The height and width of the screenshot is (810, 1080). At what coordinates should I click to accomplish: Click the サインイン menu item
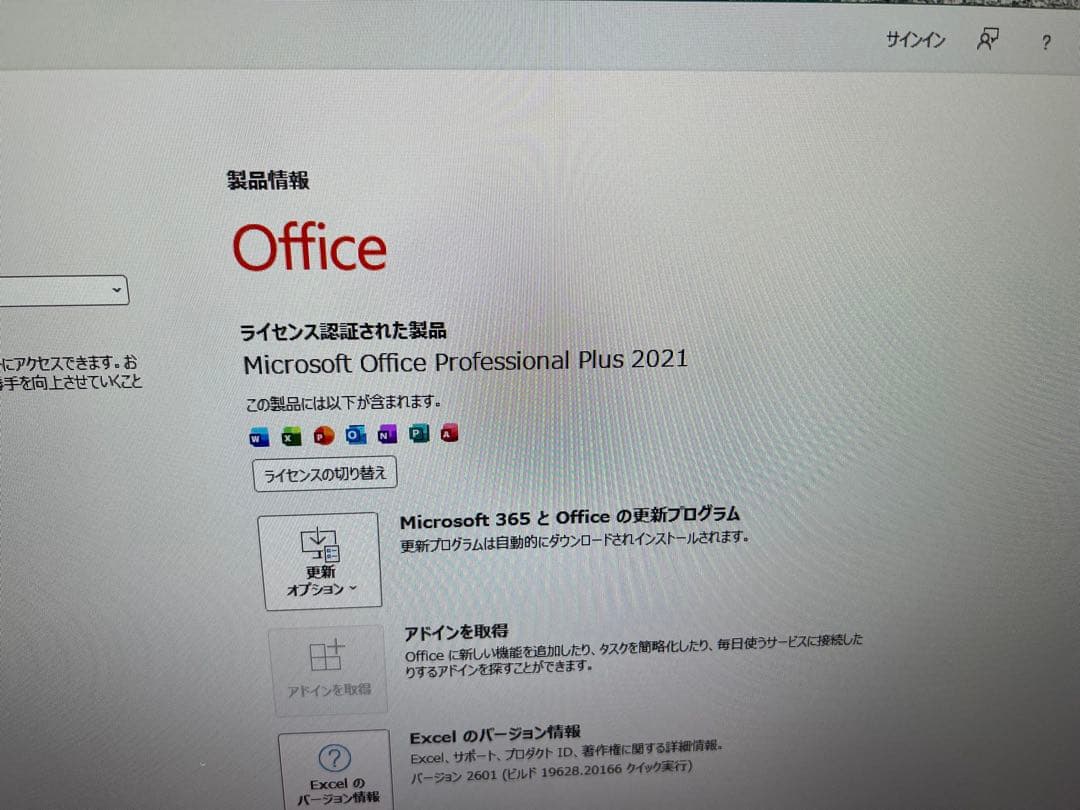913,39
